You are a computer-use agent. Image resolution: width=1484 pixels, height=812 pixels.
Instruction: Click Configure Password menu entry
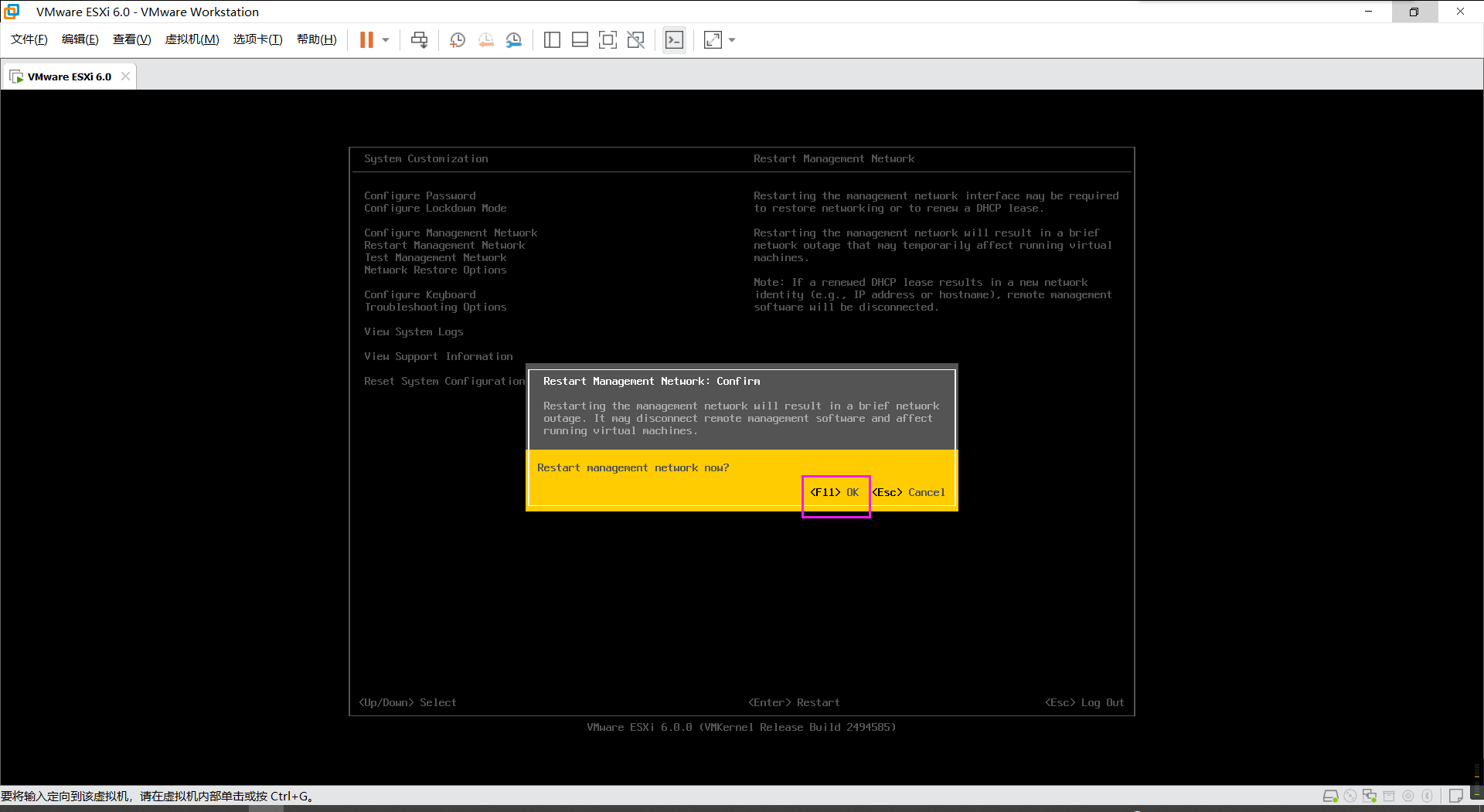pyautogui.click(x=420, y=195)
